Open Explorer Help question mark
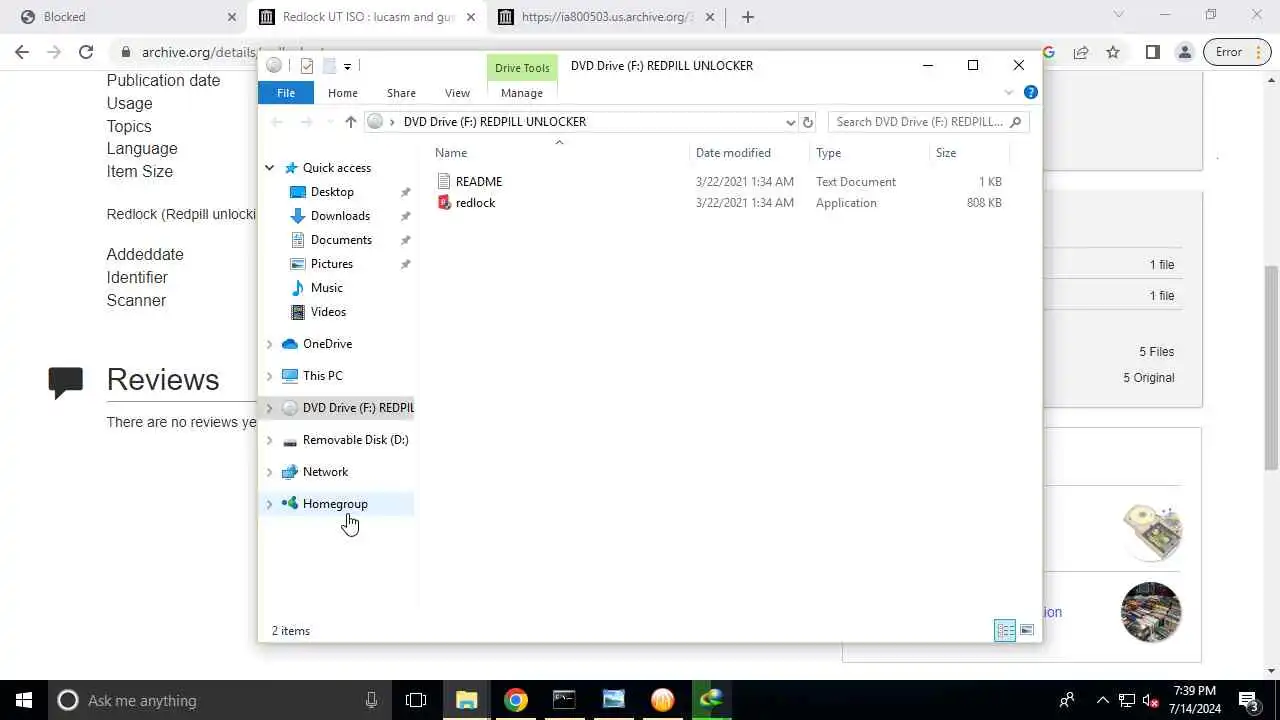Image resolution: width=1280 pixels, height=720 pixels. tap(1031, 93)
